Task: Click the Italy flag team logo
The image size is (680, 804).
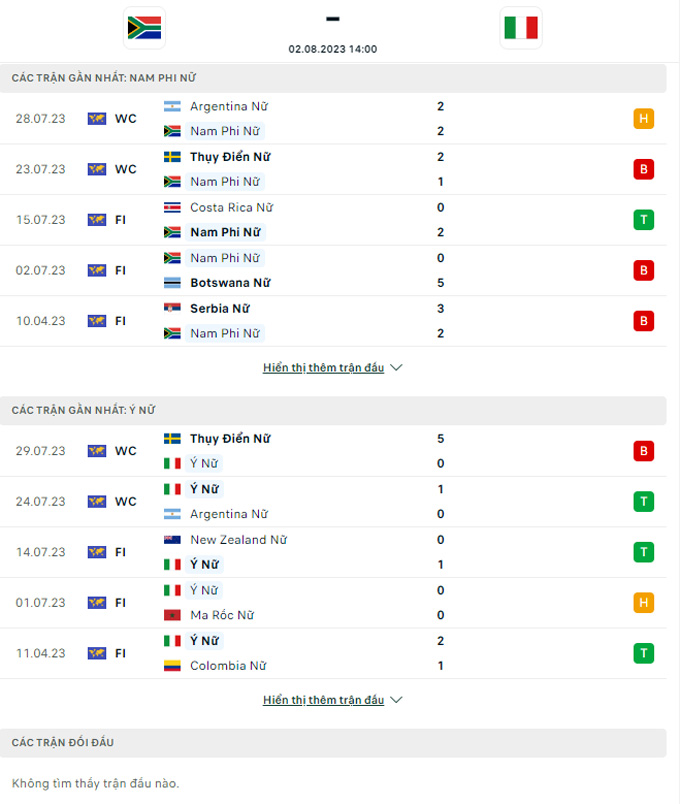Action: click(x=520, y=27)
